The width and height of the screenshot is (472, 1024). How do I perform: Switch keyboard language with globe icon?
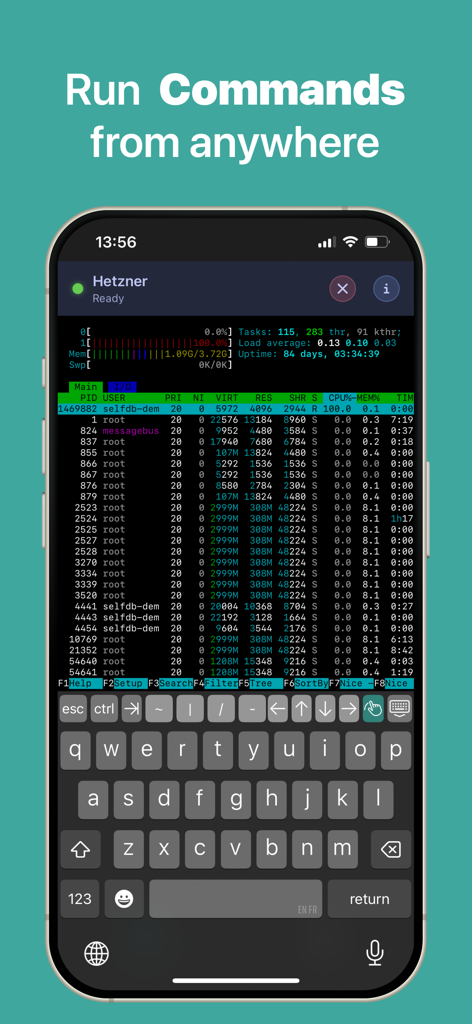[x=97, y=953]
